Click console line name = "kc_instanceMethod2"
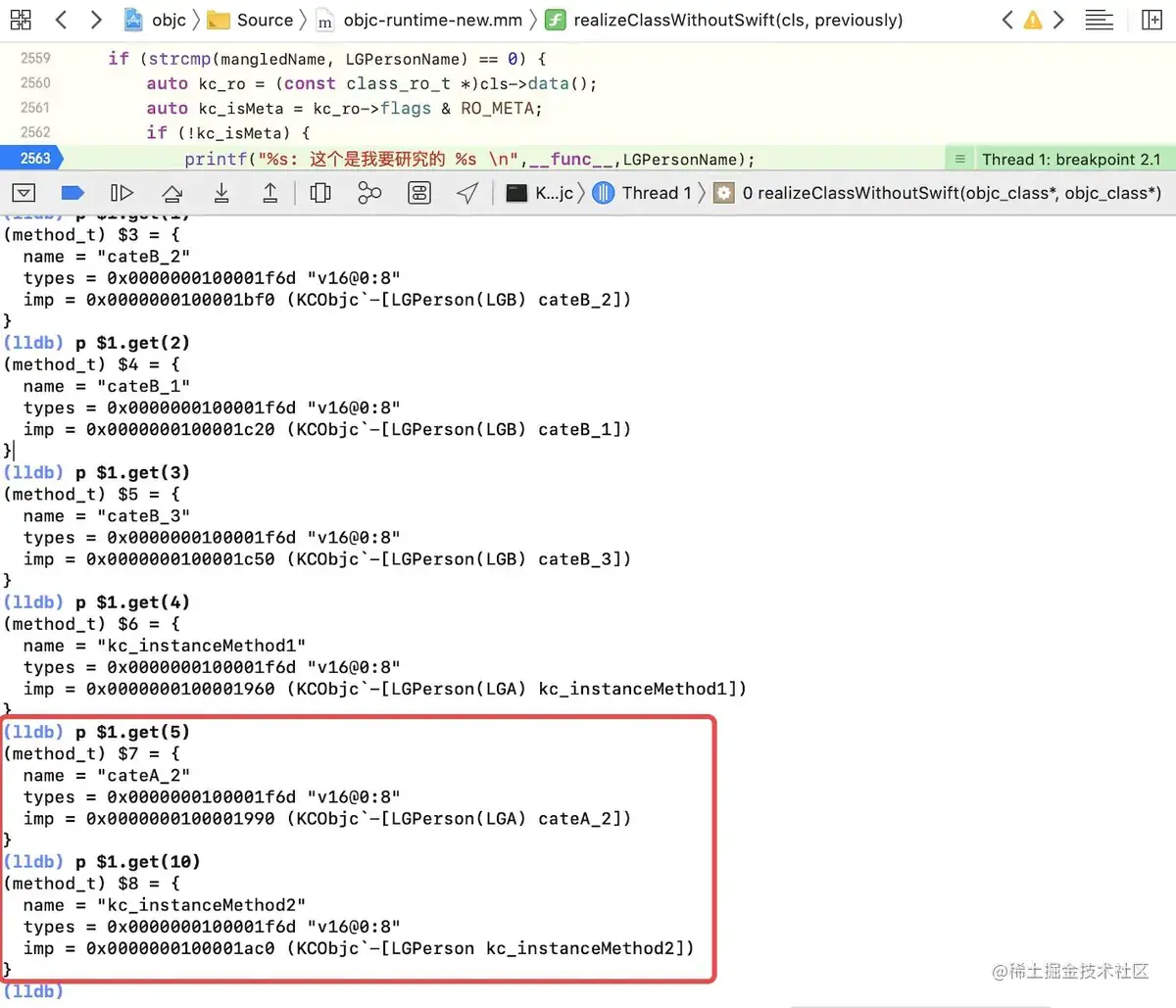Screen dimensions: 1176x1008 [x=165, y=905]
